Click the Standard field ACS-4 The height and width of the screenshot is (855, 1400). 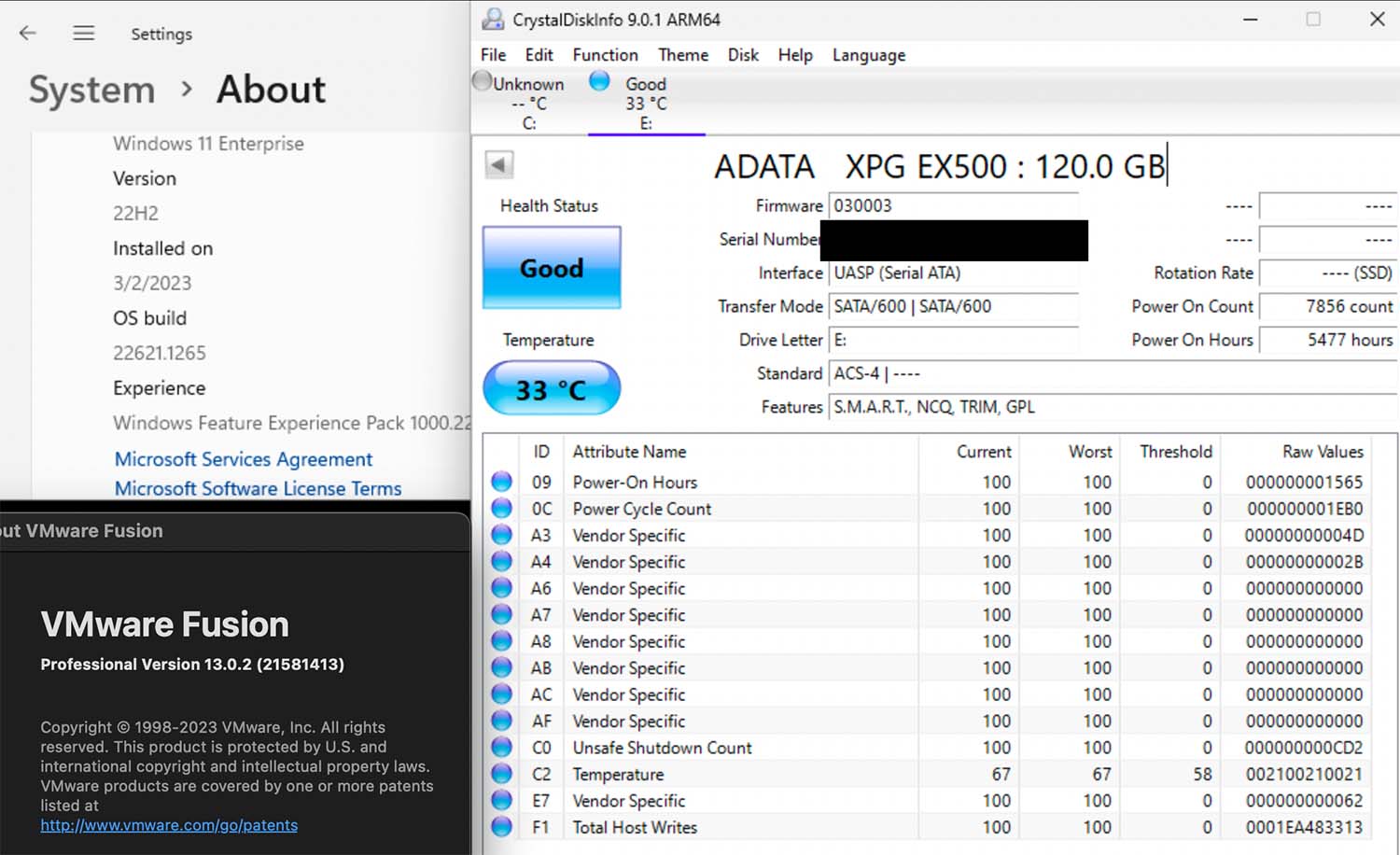point(1113,373)
